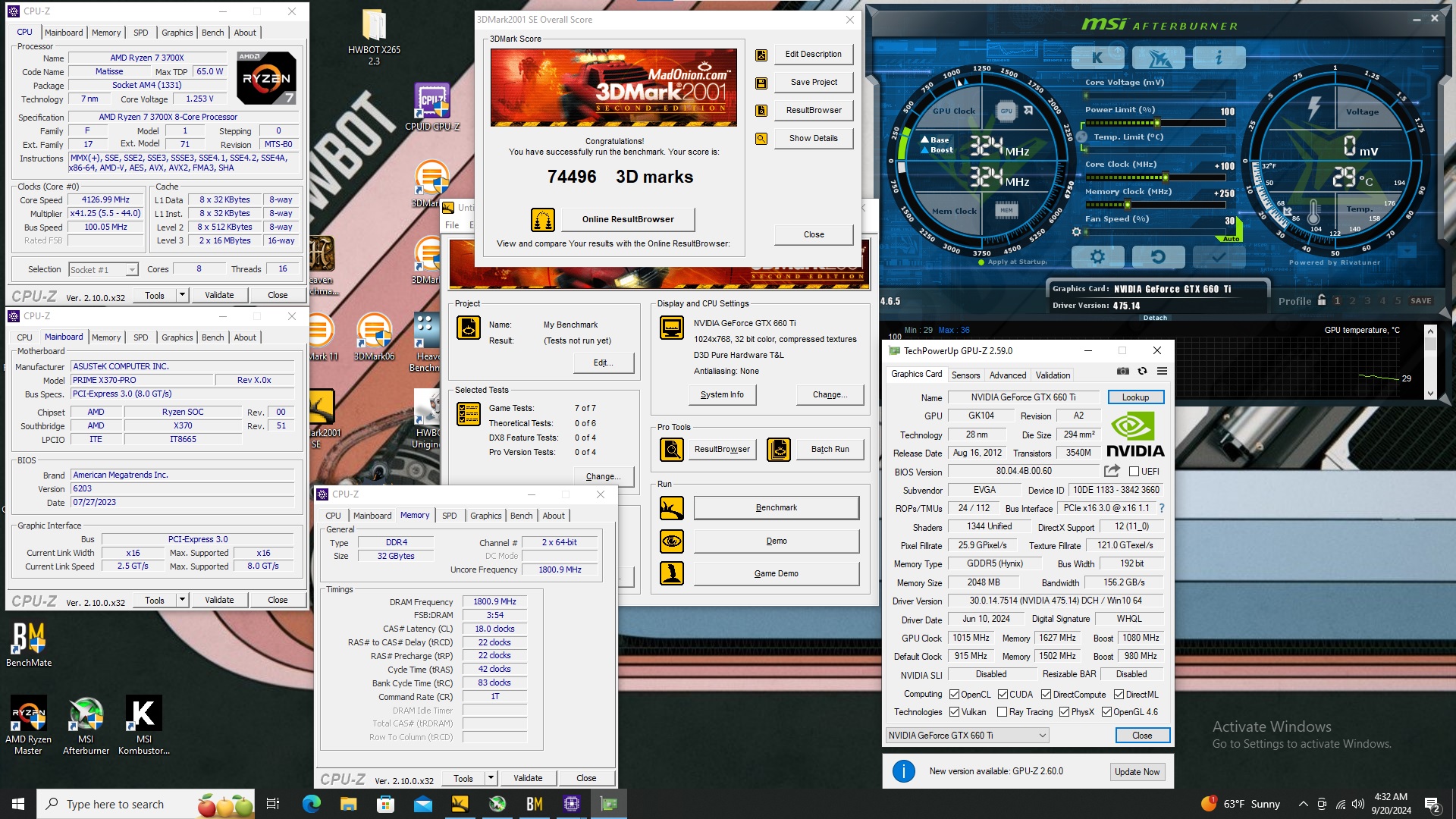The image size is (1456, 819).
Task: Click the Online ResultBrowser button
Action: click(x=628, y=220)
